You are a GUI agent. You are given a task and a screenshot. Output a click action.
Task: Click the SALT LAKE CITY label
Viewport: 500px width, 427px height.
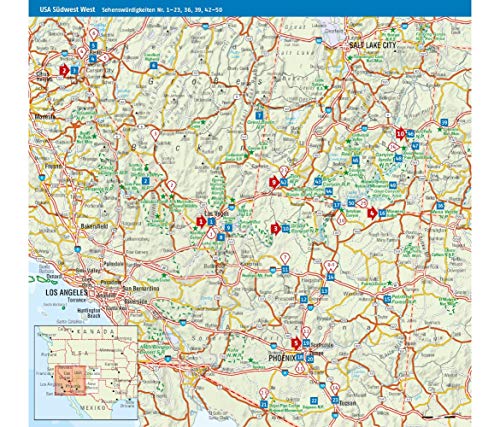(x=373, y=45)
